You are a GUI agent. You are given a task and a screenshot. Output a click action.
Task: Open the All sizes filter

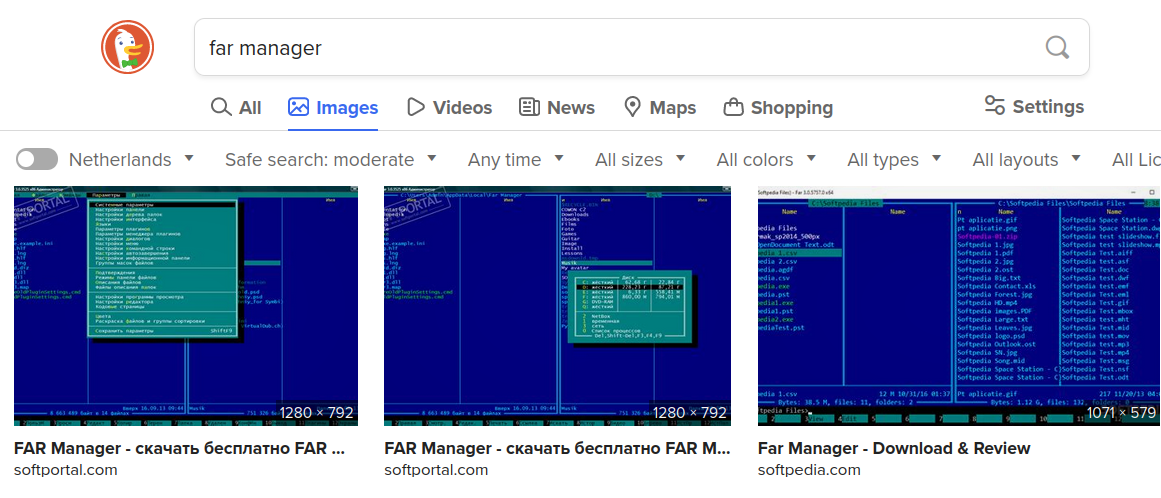pyautogui.click(x=640, y=159)
